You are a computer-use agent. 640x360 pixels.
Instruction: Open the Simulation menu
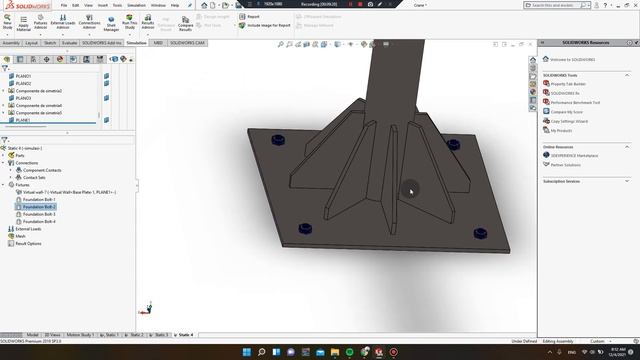(136, 5)
